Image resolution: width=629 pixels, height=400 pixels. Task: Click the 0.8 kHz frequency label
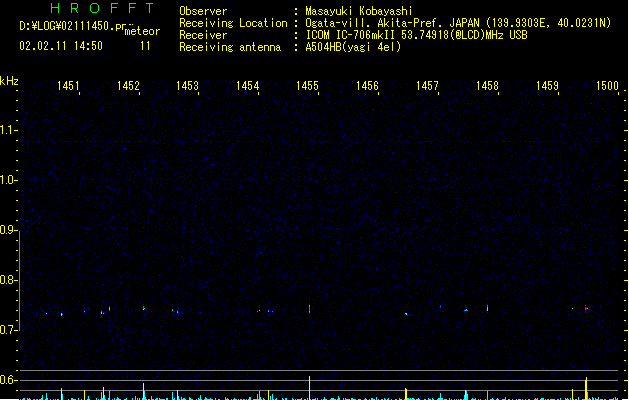click(7, 280)
